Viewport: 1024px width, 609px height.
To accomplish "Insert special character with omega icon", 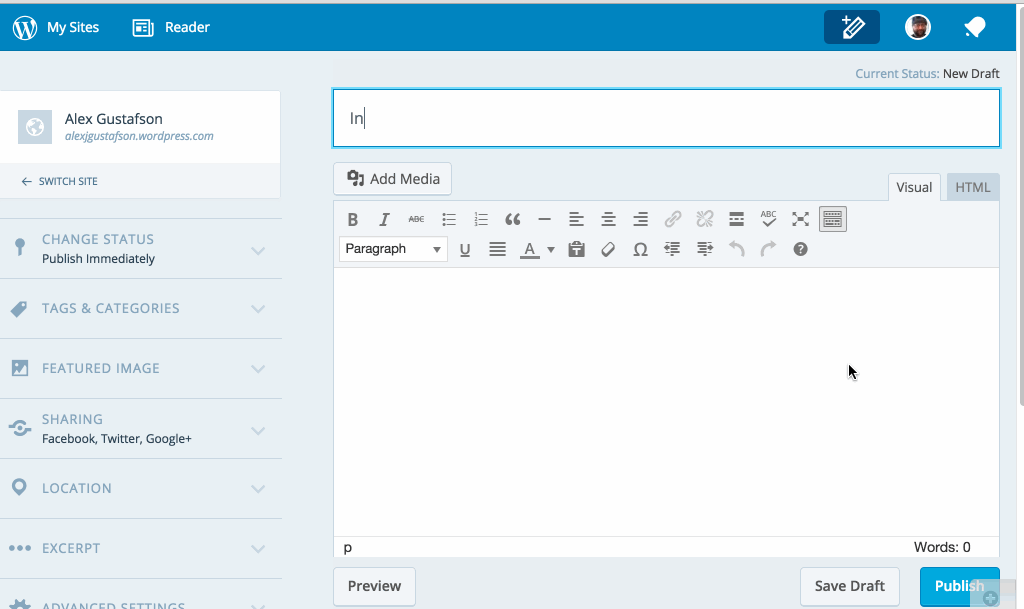I will pyautogui.click(x=640, y=250).
